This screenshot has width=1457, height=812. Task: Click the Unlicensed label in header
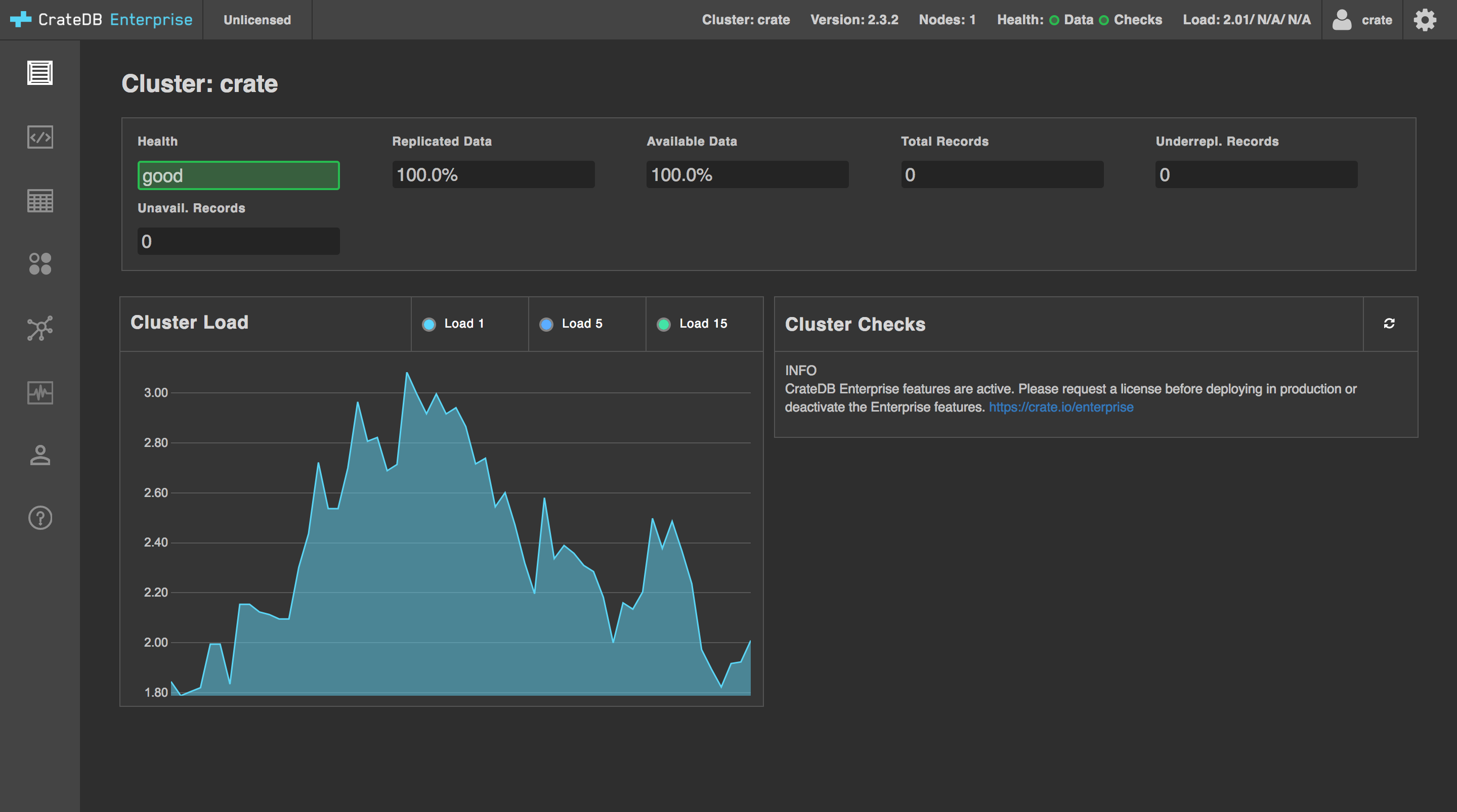click(257, 20)
